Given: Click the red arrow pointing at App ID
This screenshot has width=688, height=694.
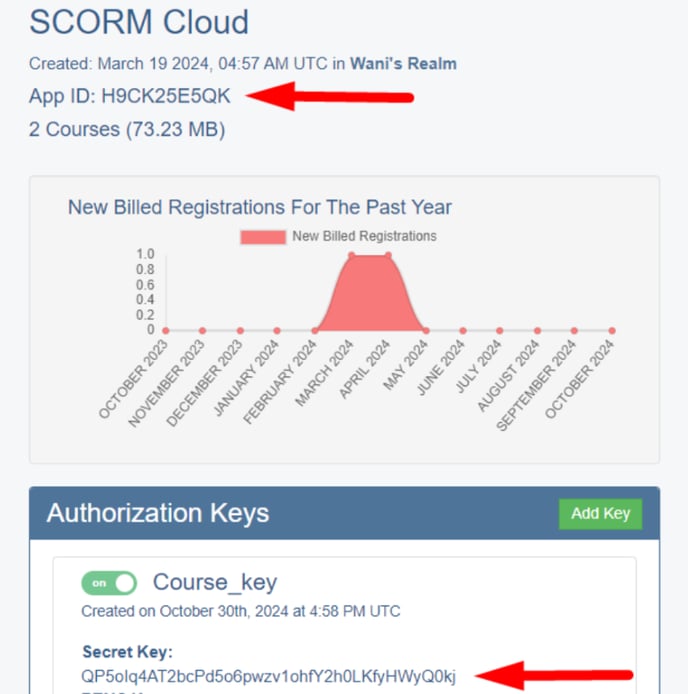Looking at the screenshot, I should [x=329, y=96].
